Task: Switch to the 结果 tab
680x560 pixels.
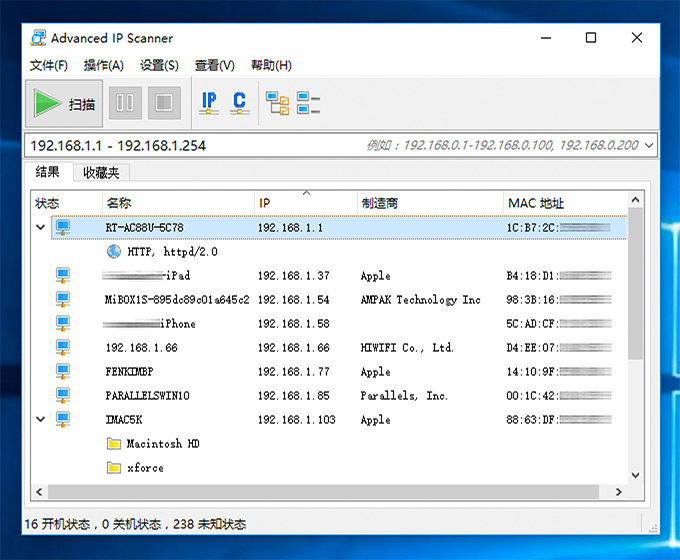Action: pos(47,172)
